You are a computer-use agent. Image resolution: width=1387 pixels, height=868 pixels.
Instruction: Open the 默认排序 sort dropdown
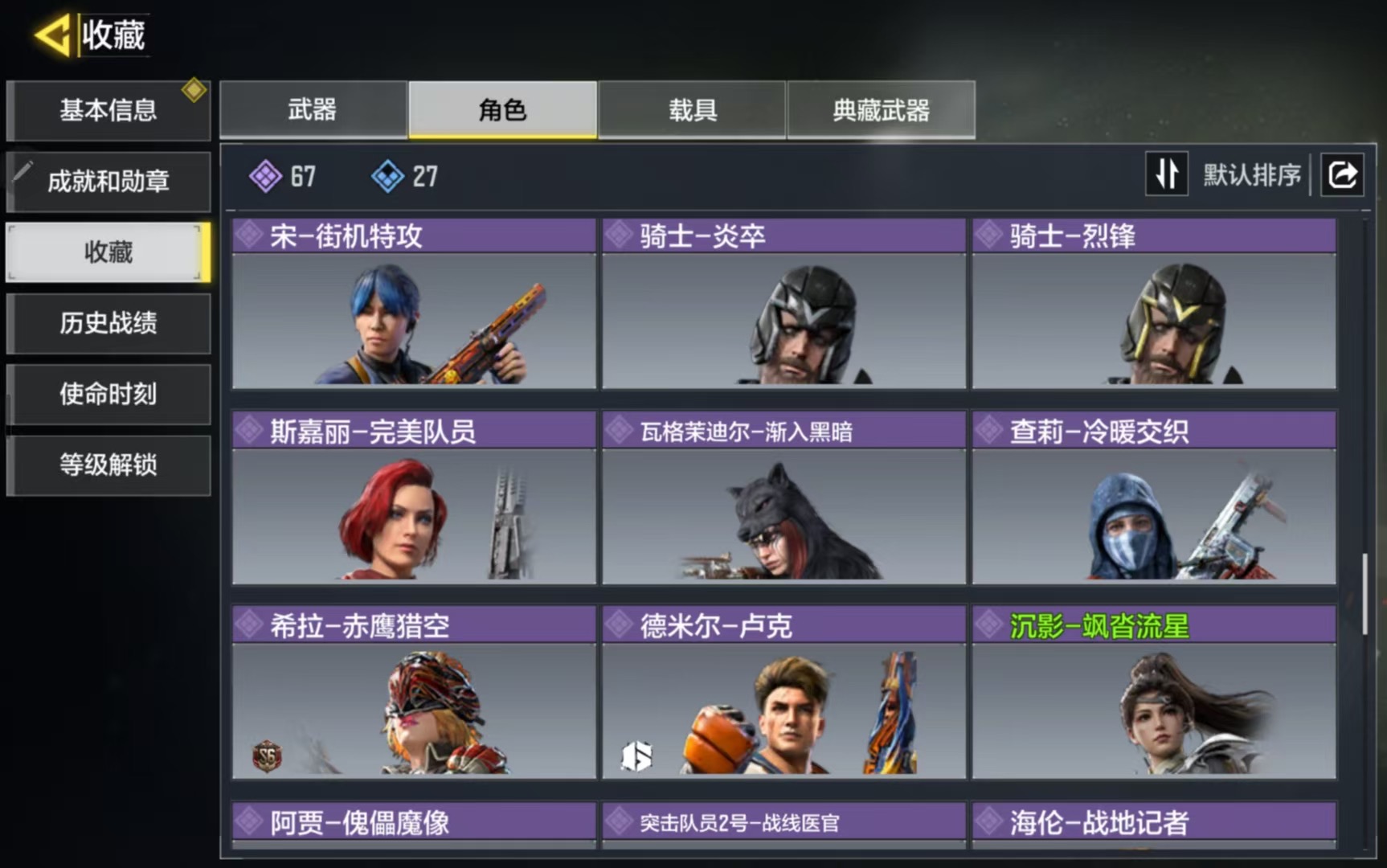[x=1251, y=174]
